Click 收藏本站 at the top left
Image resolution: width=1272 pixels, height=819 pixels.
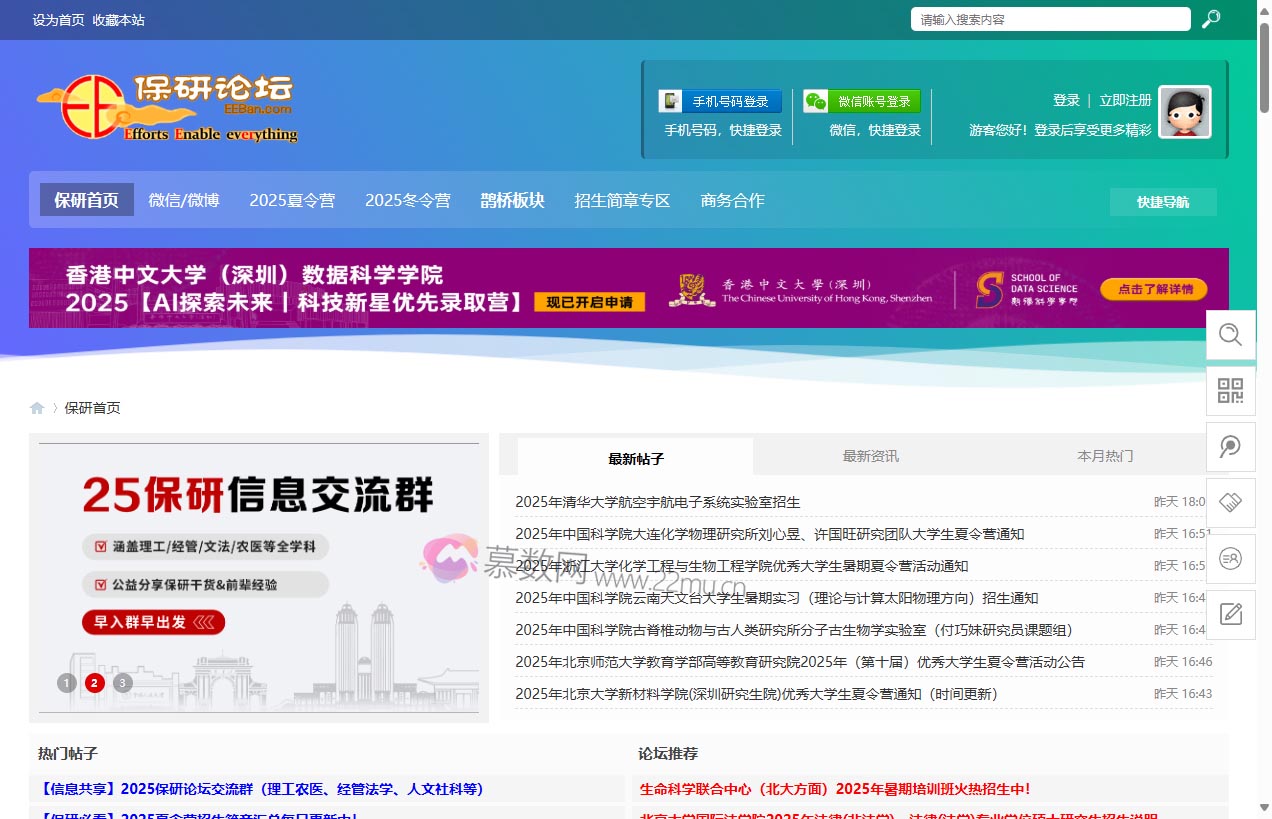click(x=117, y=19)
